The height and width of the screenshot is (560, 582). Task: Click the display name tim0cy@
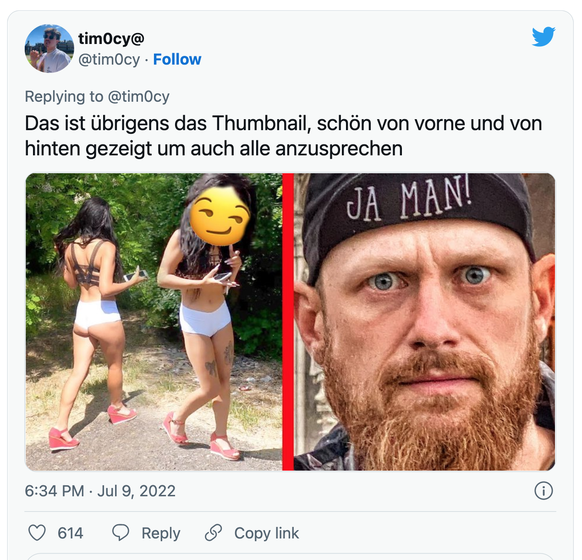[x=111, y=39]
